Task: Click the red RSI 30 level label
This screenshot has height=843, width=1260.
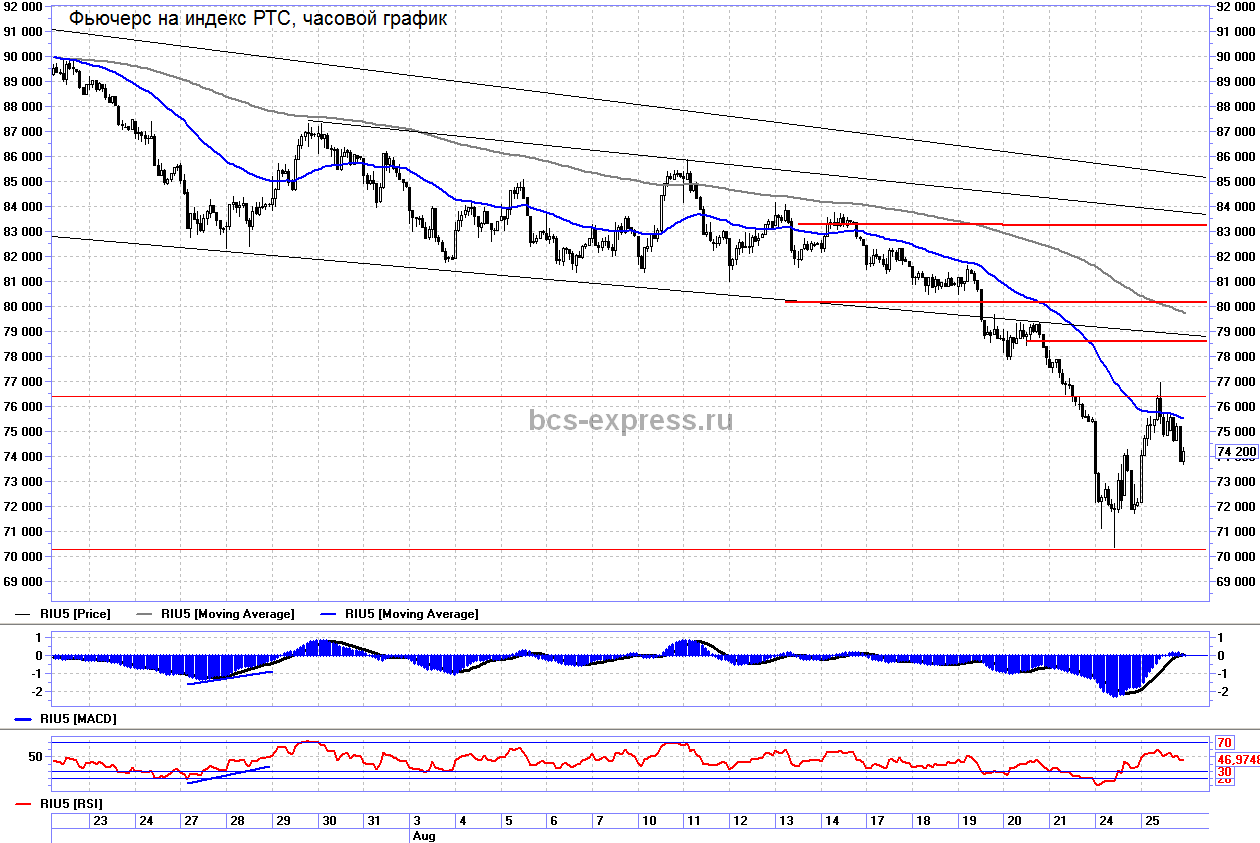Action: [x=1224, y=772]
